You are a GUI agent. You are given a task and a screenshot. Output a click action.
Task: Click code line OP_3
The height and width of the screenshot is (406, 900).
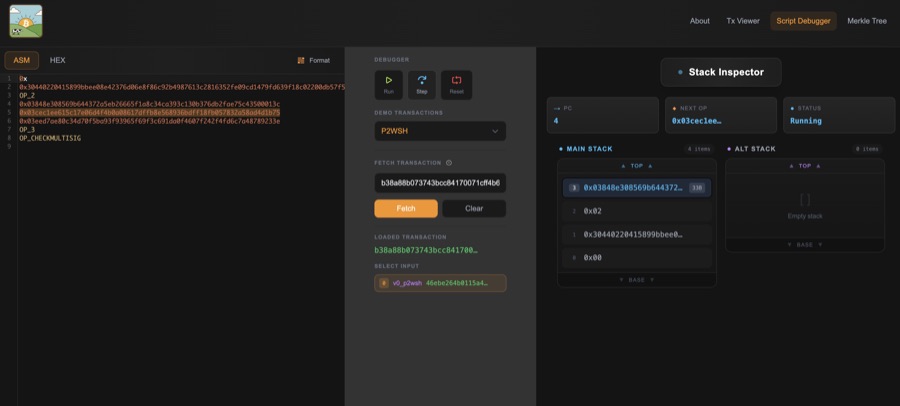click(27, 130)
